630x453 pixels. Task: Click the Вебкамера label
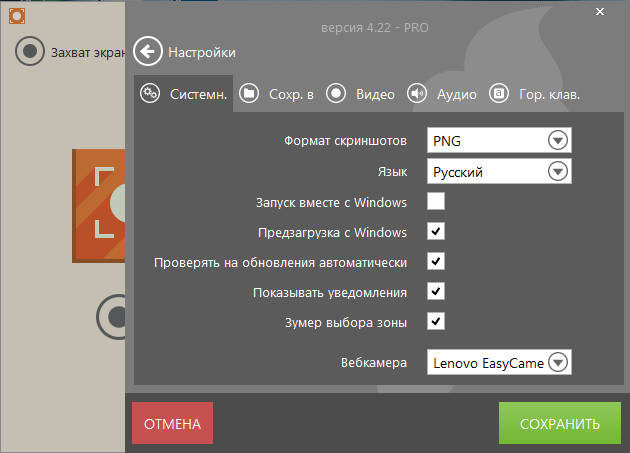pos(374,363)
